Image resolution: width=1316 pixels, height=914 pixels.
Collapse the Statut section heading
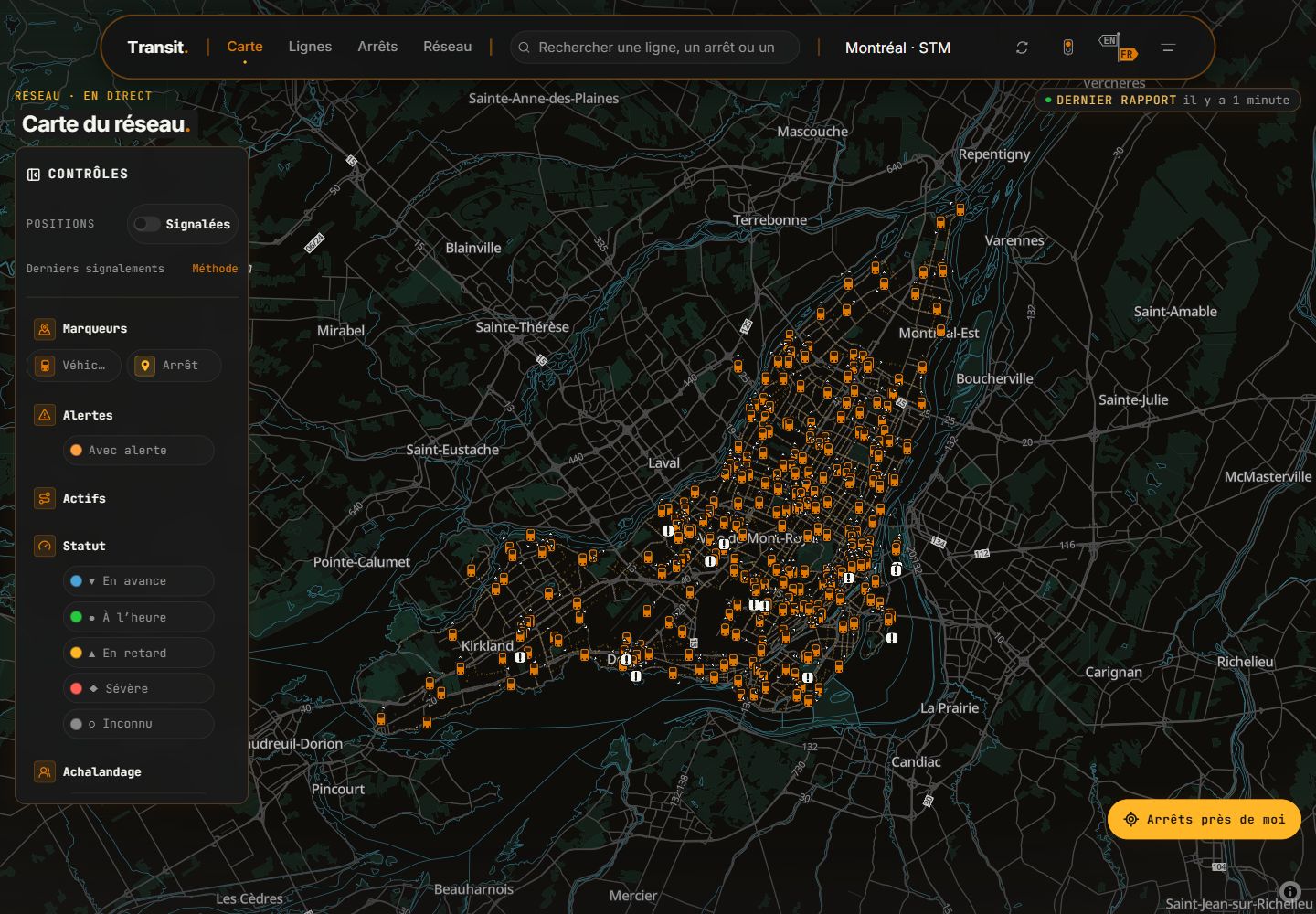84,546
